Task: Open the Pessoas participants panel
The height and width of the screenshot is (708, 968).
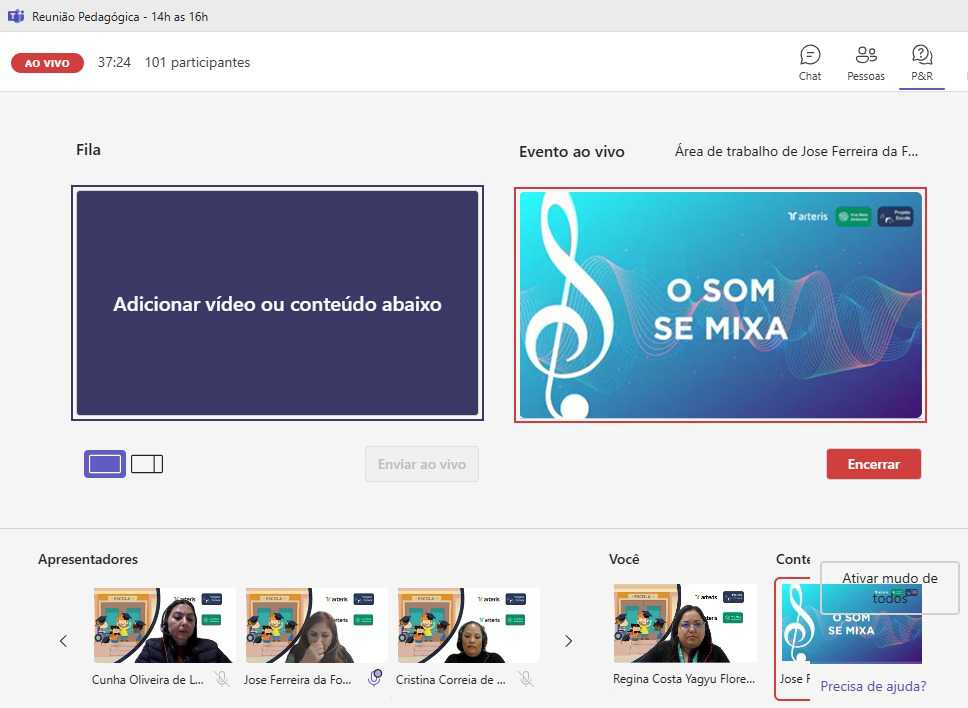Action: [866, 62]
